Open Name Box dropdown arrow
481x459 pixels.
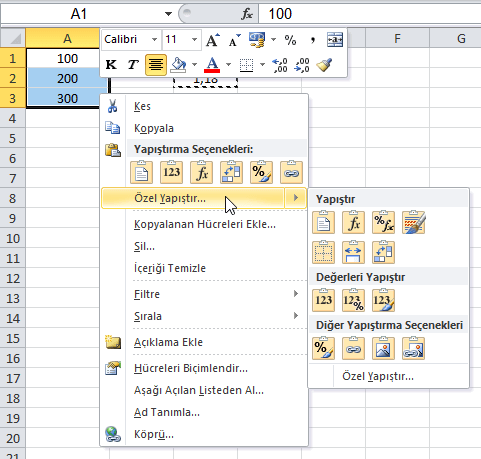(168, 14)
